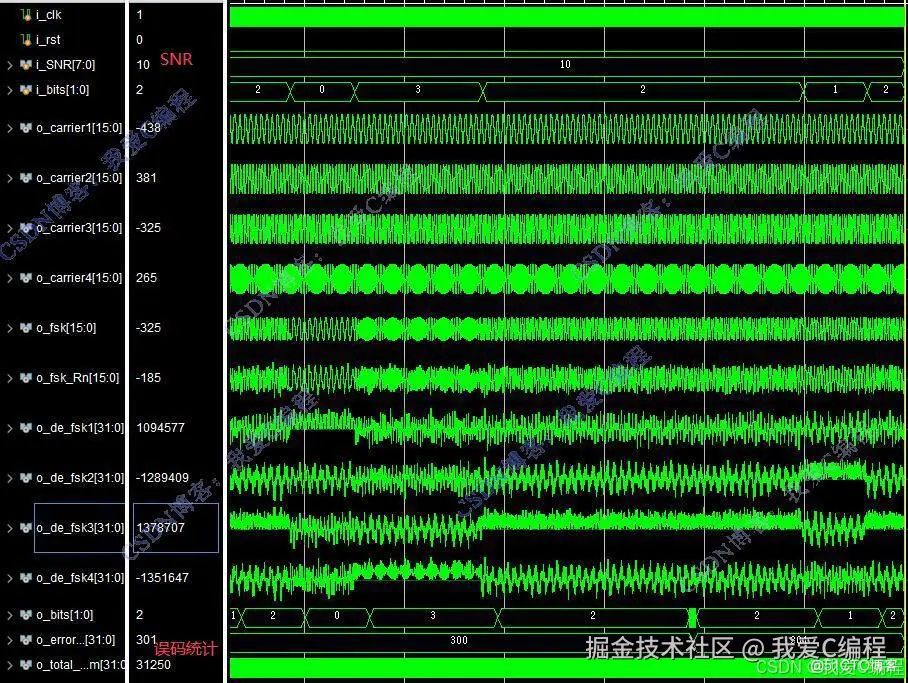Click the o_carrier2 bus icon
The height and width of the screenshot is (683, 908).
point(25,178)
